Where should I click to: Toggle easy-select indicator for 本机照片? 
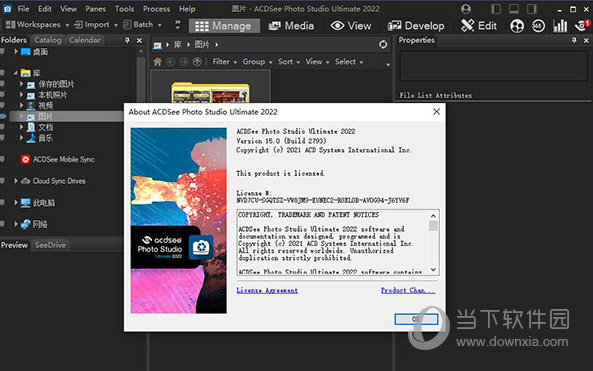coord(2,95)
